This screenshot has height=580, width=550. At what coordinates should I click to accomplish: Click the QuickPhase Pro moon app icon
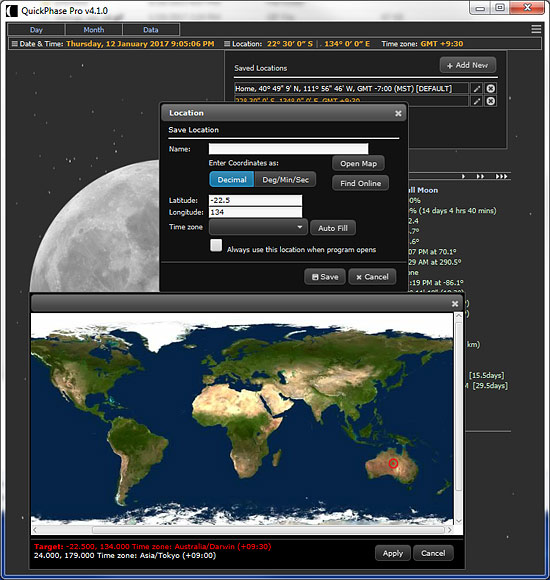(x=11, y=11)
